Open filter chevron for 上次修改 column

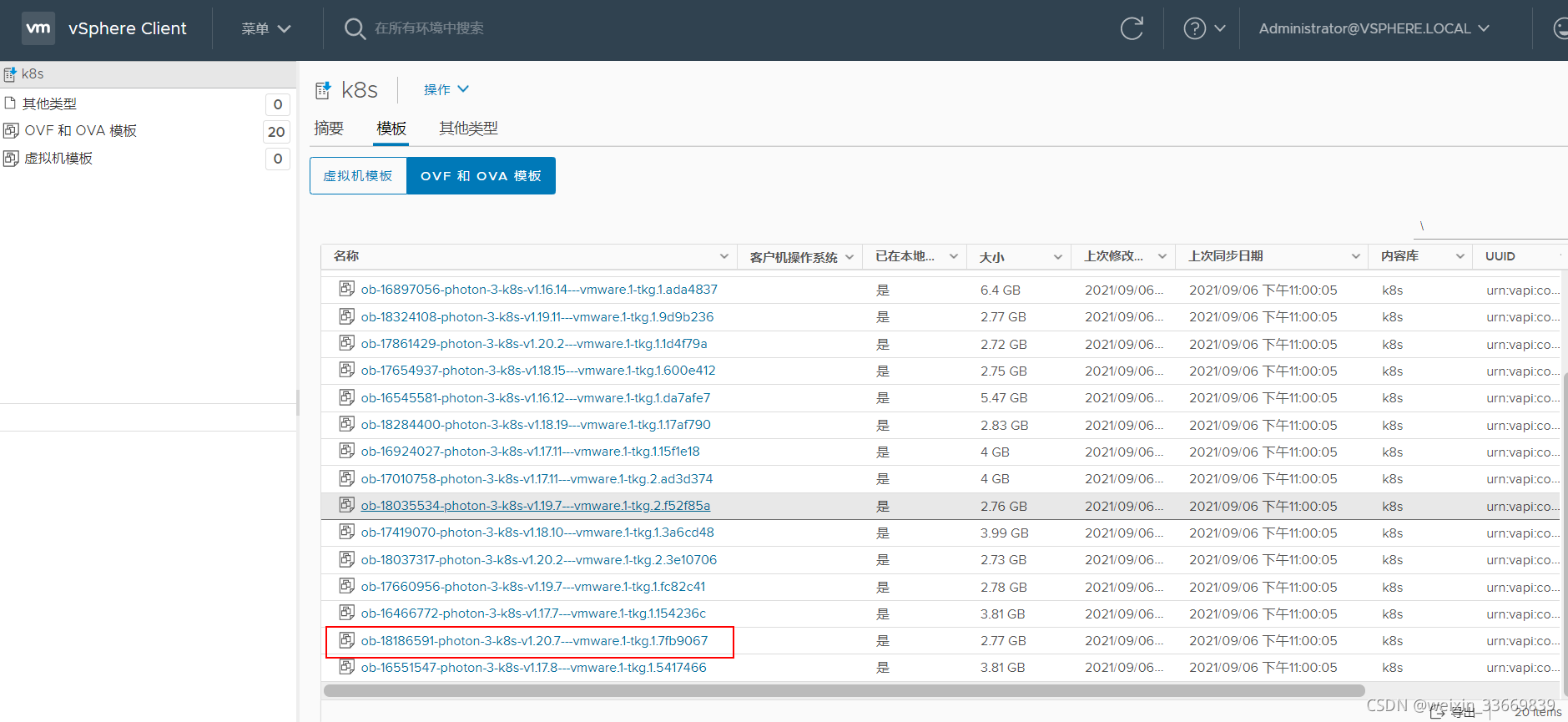point(1162,256)
